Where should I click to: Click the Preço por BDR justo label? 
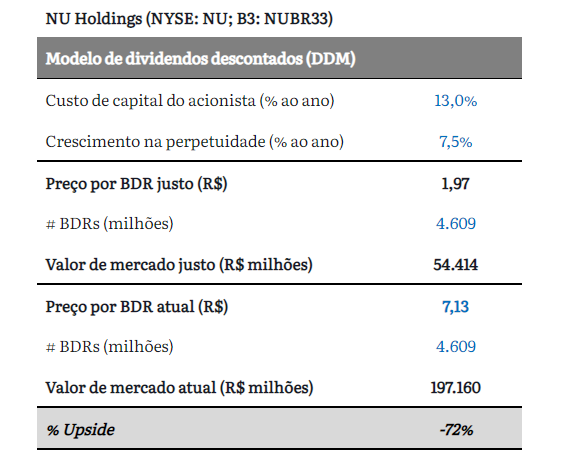pyautogui.click(x=136, y=184)
